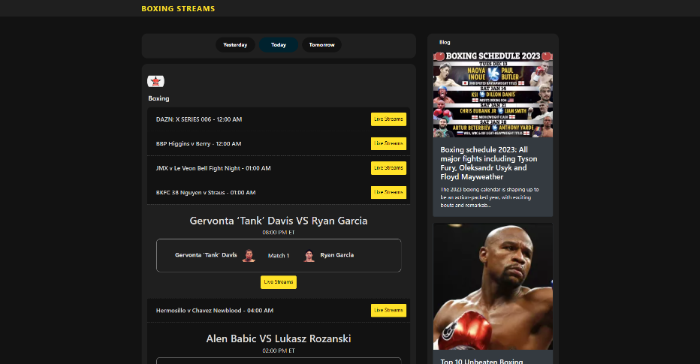
Task: Open the Gervonta Davis VS Ryan Garcia heading
Action: 279,221
